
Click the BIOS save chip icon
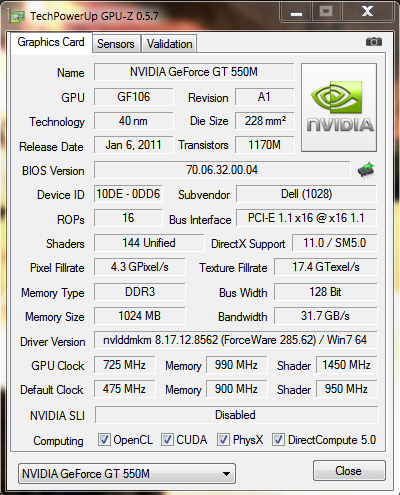[x=366, y=170]
